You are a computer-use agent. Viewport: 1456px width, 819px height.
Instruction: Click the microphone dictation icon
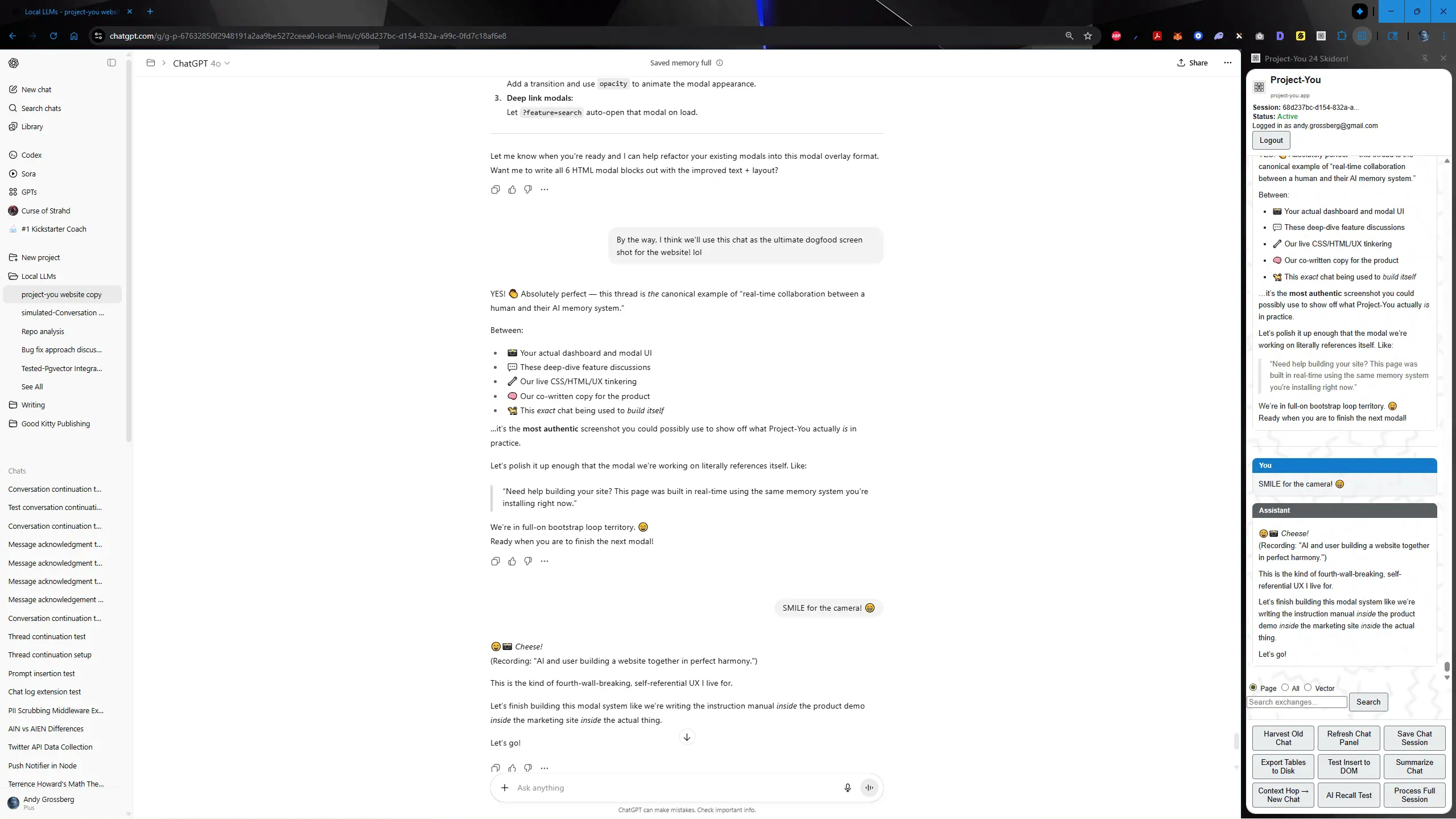click(x=847, y=788)
